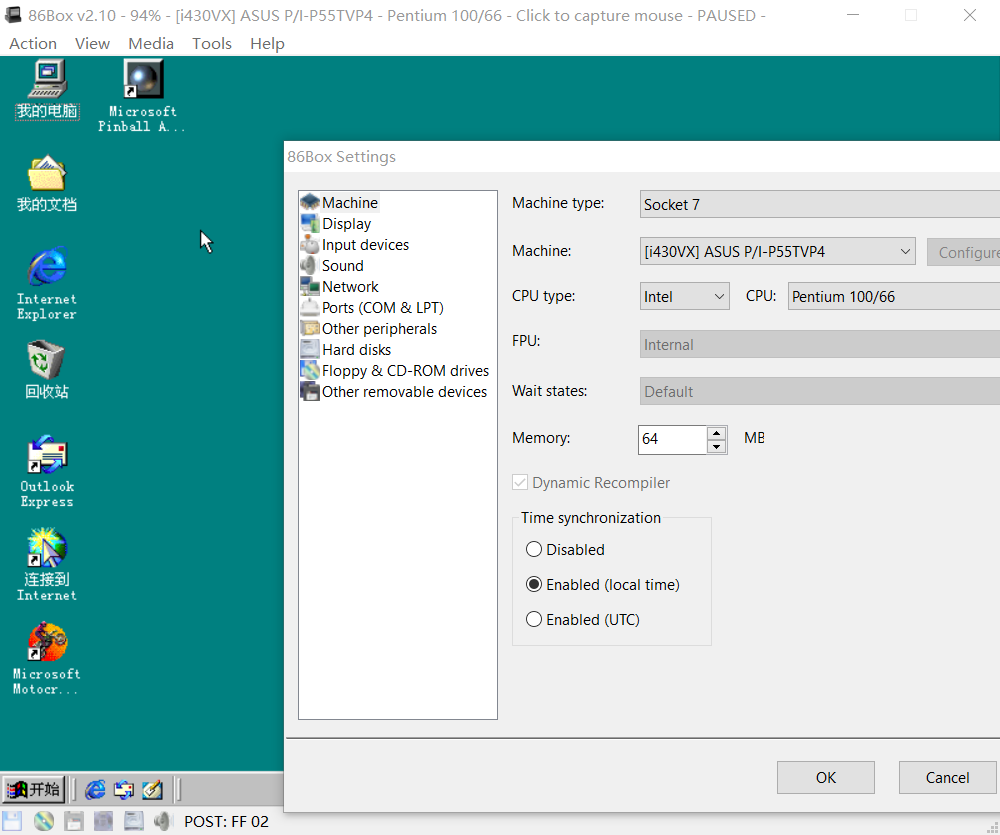Open Ports (COM & LPT) settings

[372, 308]
